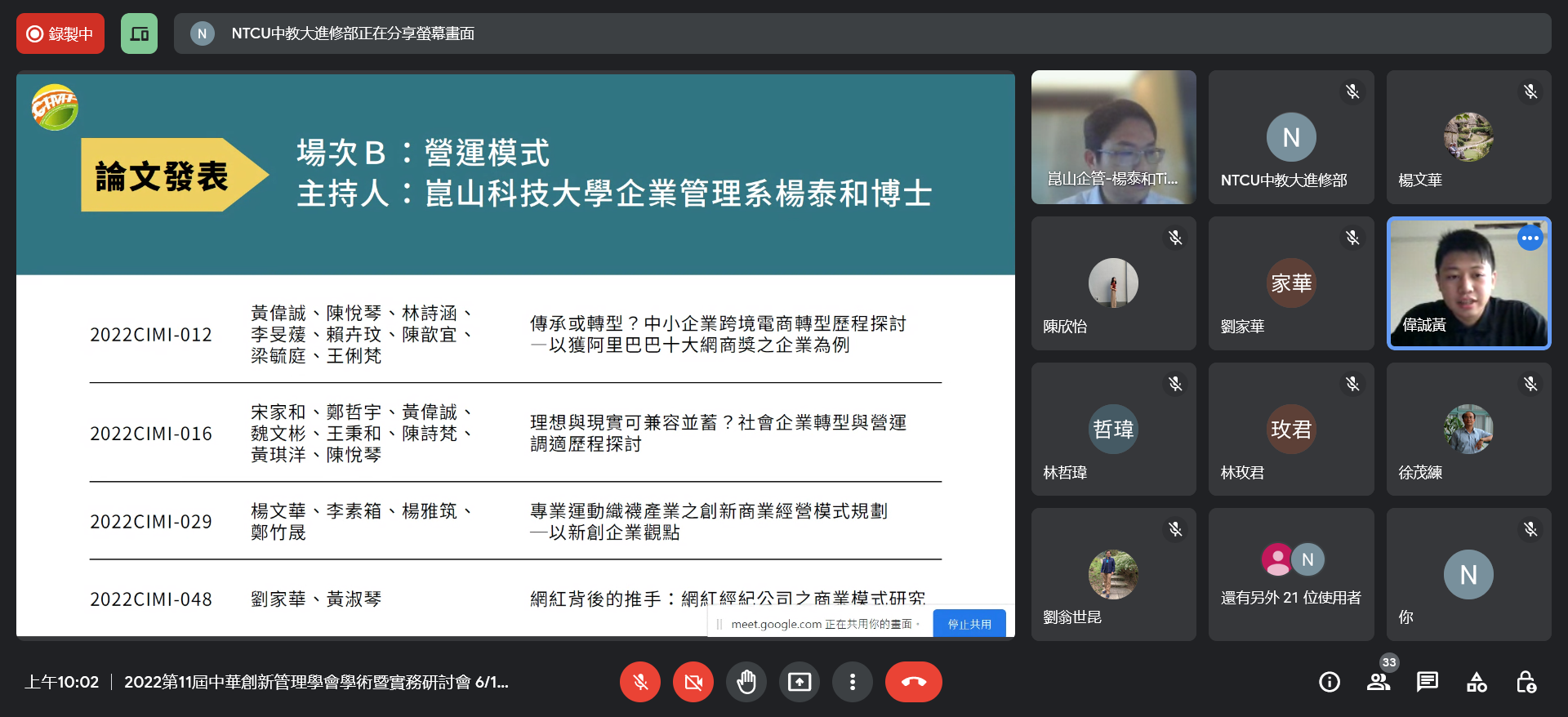Show the participants list panel
Image resolution: width=1568 pixels, height=717 pixels.
pos(1379,682)
